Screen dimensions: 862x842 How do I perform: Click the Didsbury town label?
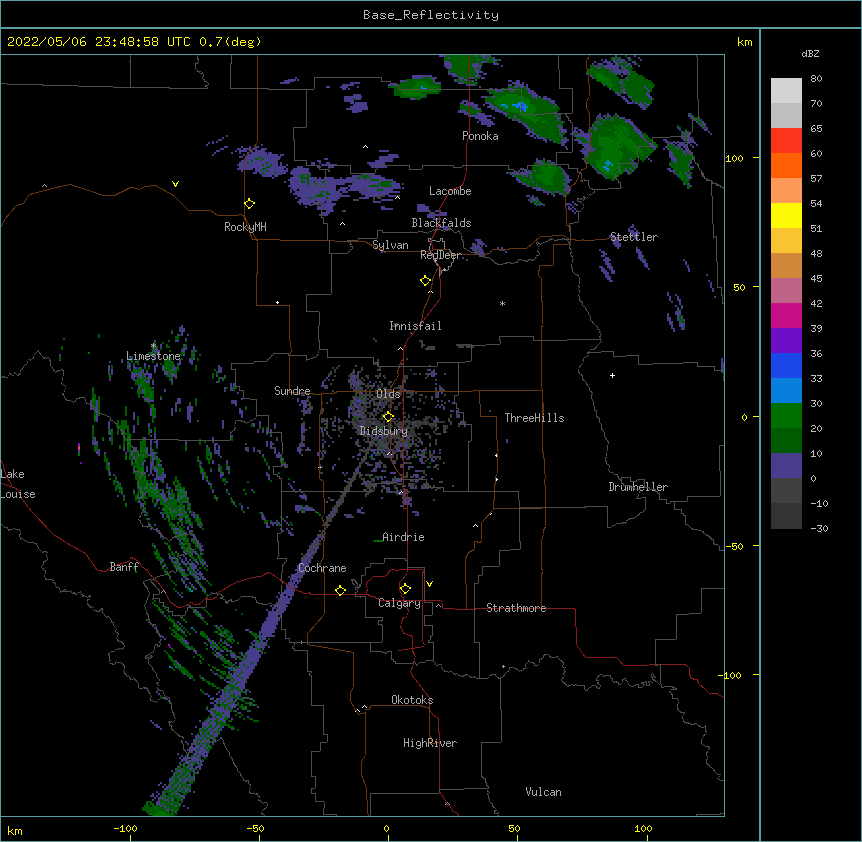(x=383, y=431)
